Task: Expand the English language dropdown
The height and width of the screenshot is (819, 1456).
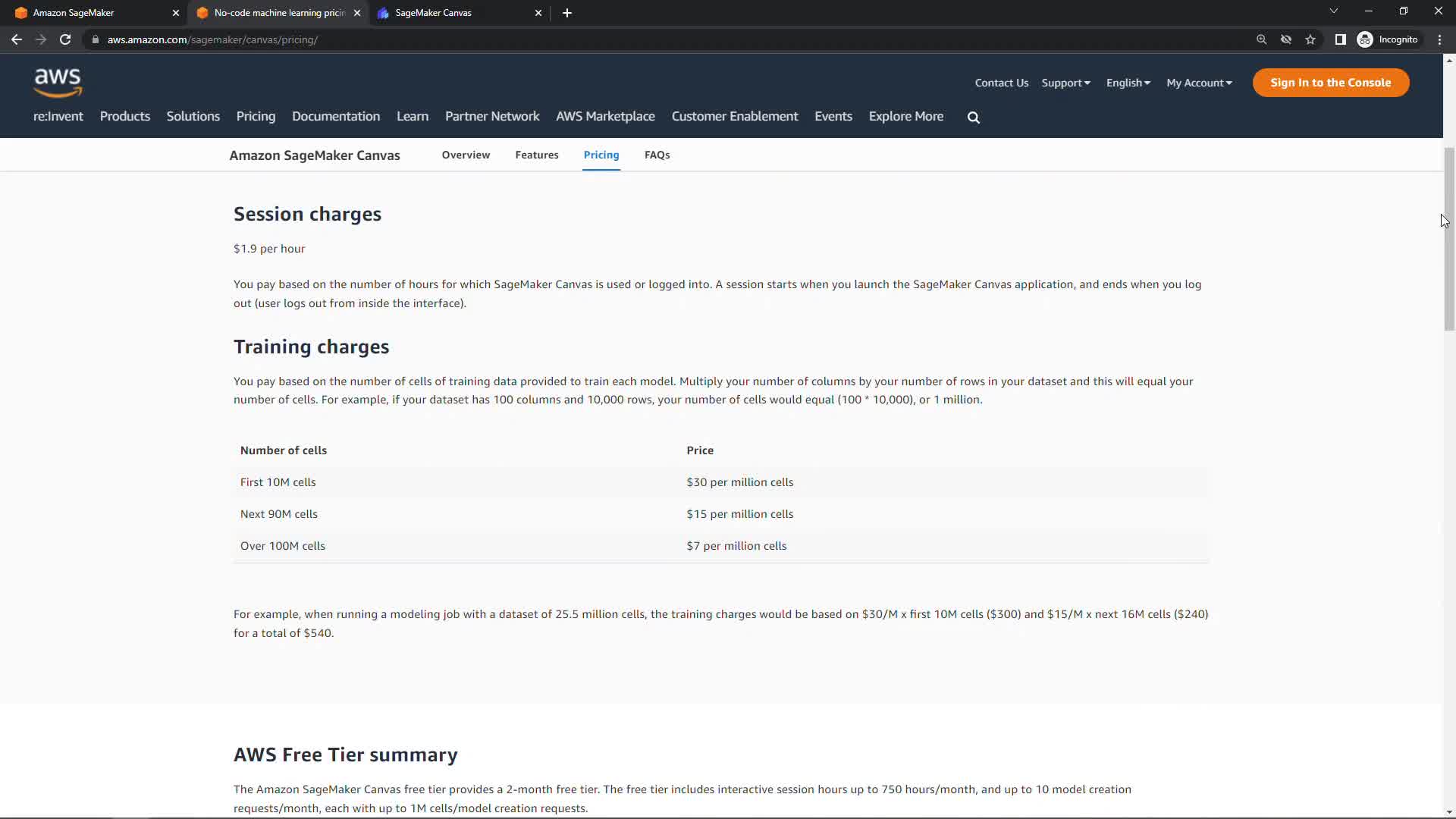Action: [1128, 83]
